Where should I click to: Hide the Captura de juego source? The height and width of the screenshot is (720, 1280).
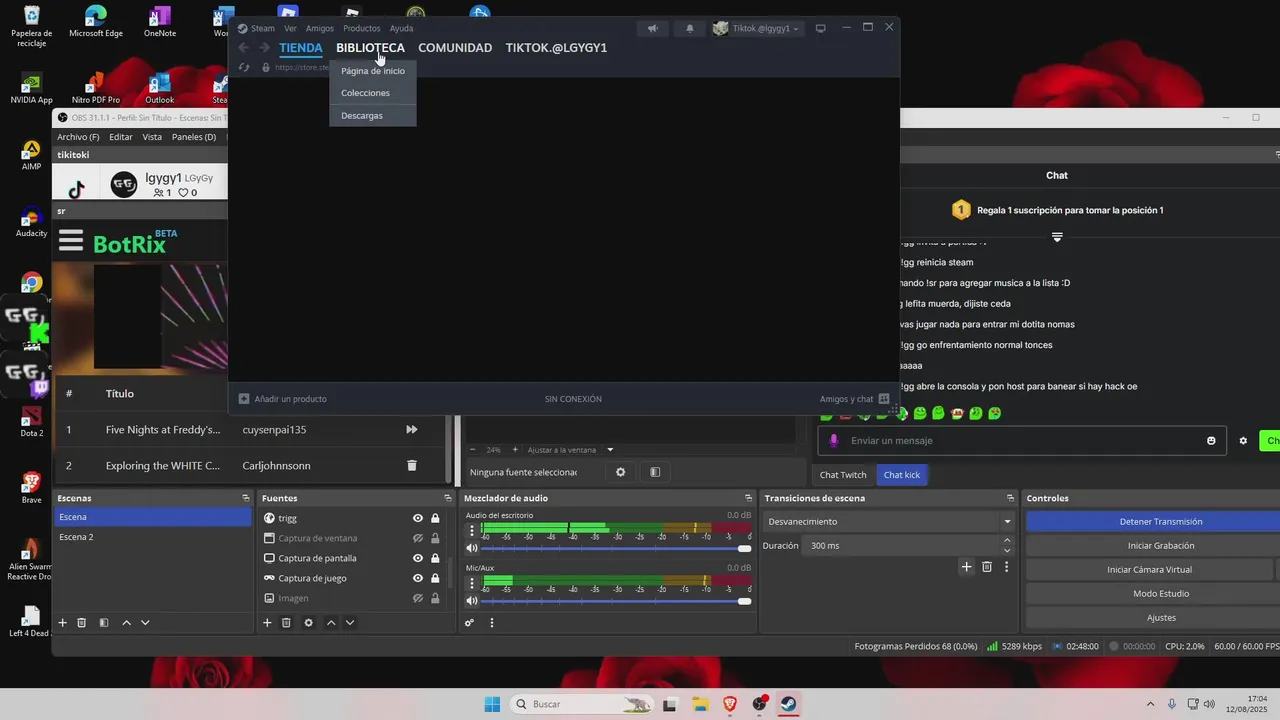coord(418,578)
